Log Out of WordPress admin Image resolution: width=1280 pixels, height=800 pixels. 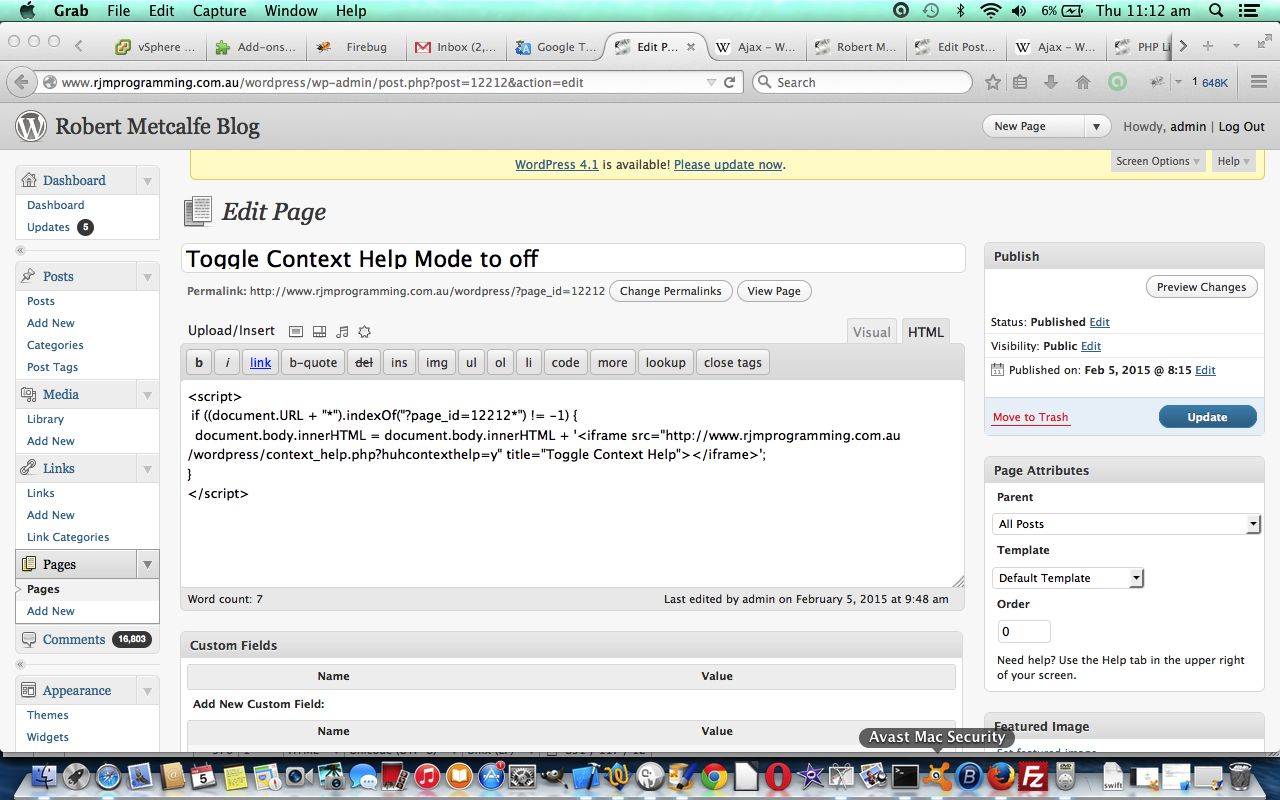(x=1242, y=127)
